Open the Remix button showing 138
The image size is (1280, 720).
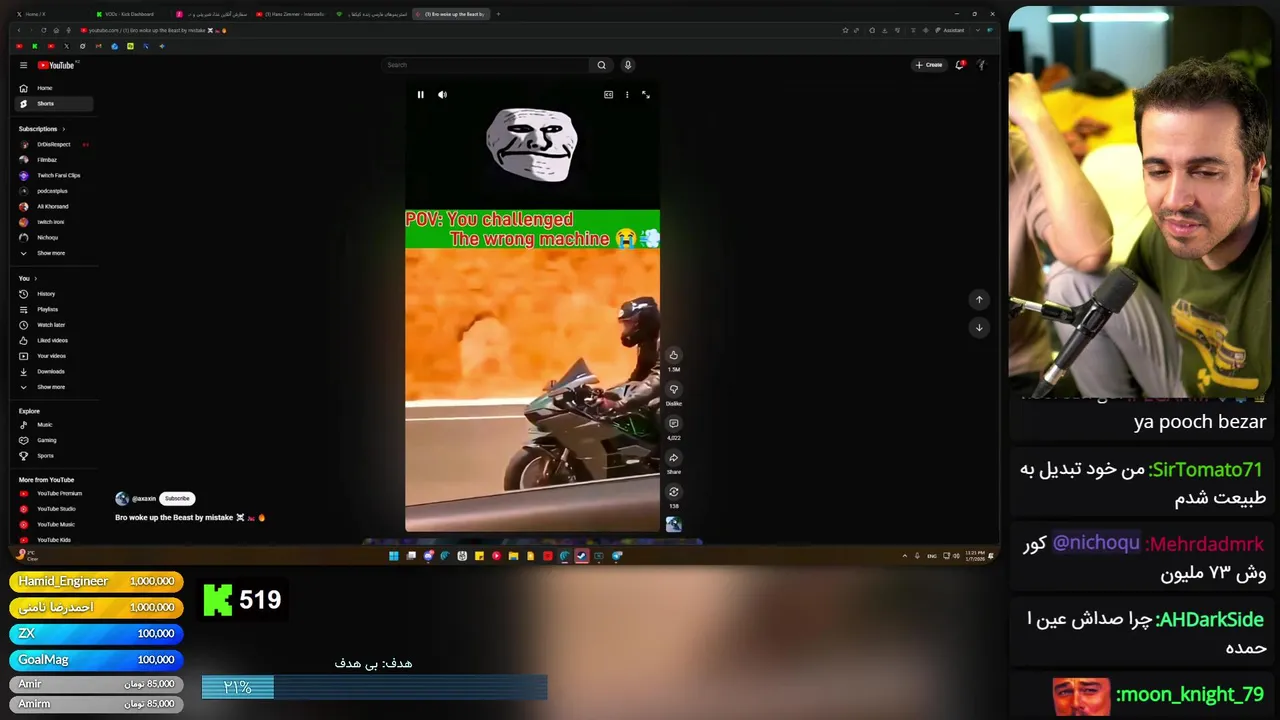(x=674, y=492)
